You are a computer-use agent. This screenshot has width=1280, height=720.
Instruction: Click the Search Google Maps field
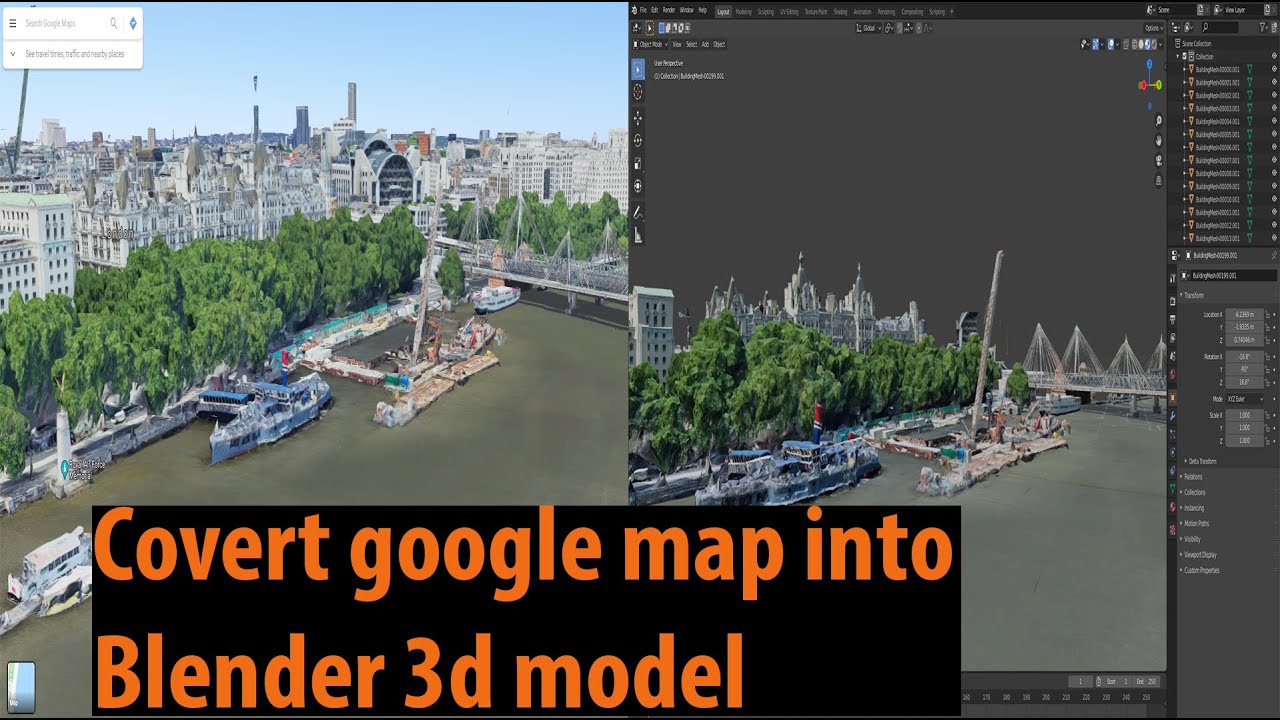pyautogui.click(x=63, y=23)
